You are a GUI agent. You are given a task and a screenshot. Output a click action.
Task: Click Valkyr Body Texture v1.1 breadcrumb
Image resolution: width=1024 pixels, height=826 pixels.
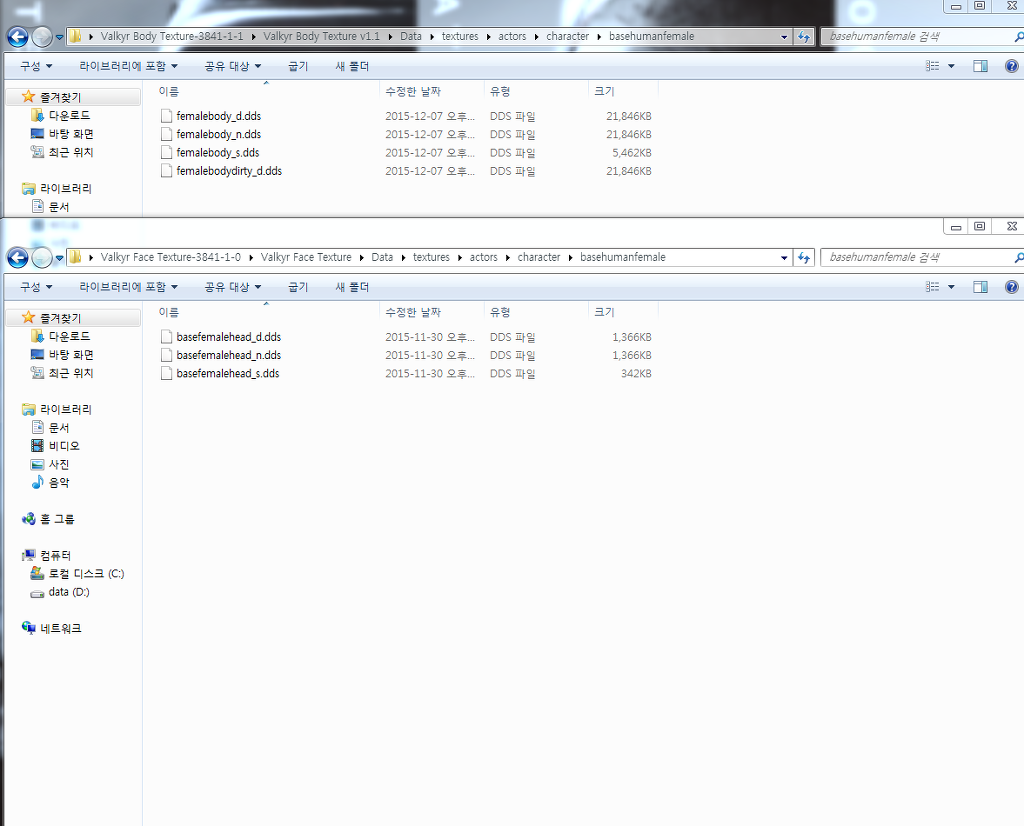click(321, 37)
